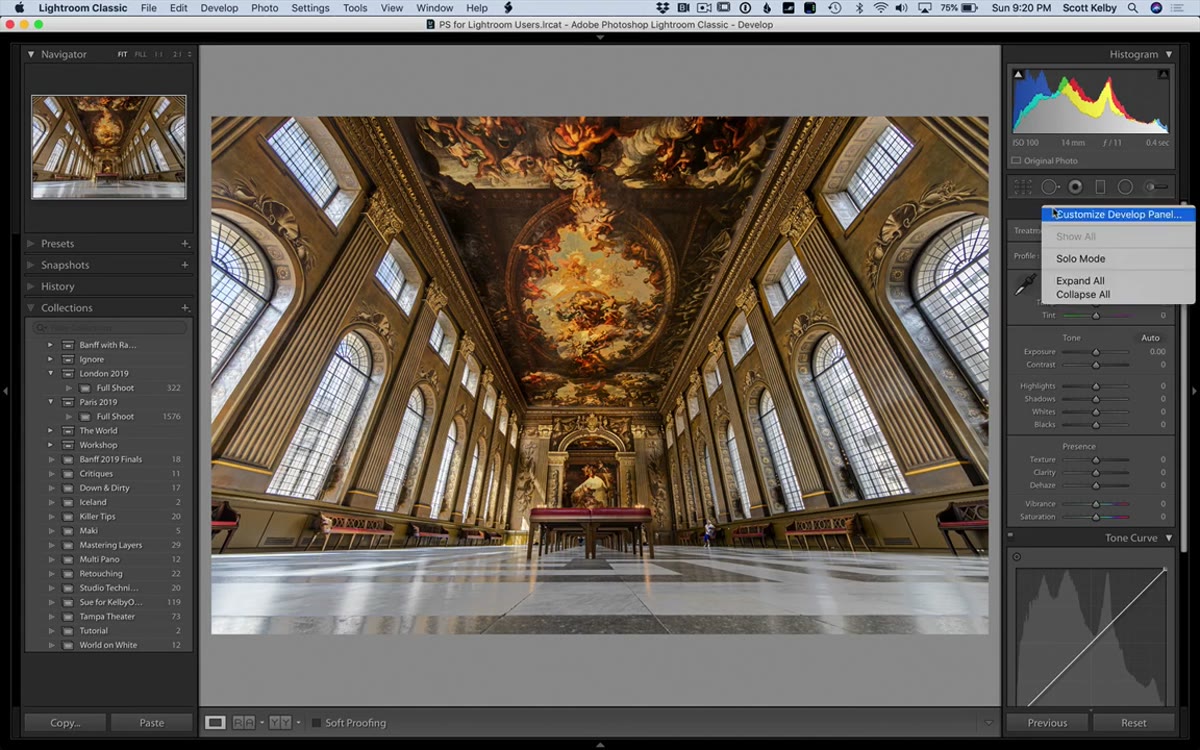
Task: Click the Copy... button
Action: [x=65, y=722]
